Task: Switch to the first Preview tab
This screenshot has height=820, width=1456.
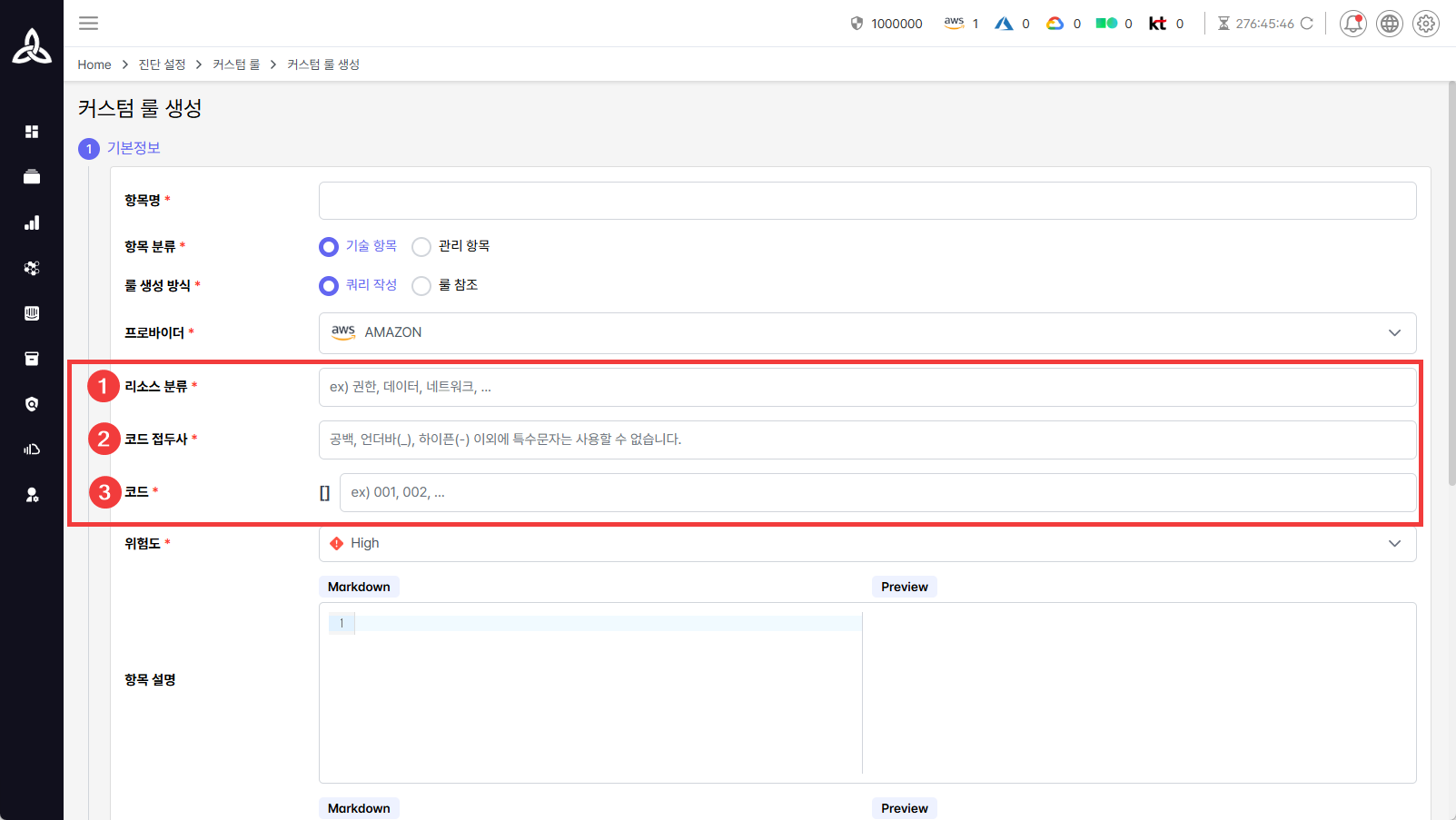Action: point(904,588)
